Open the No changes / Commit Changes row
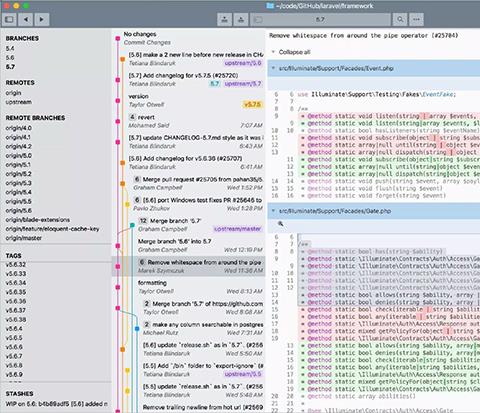This screenshot has height=413, width=480. [x=189, y=38]
